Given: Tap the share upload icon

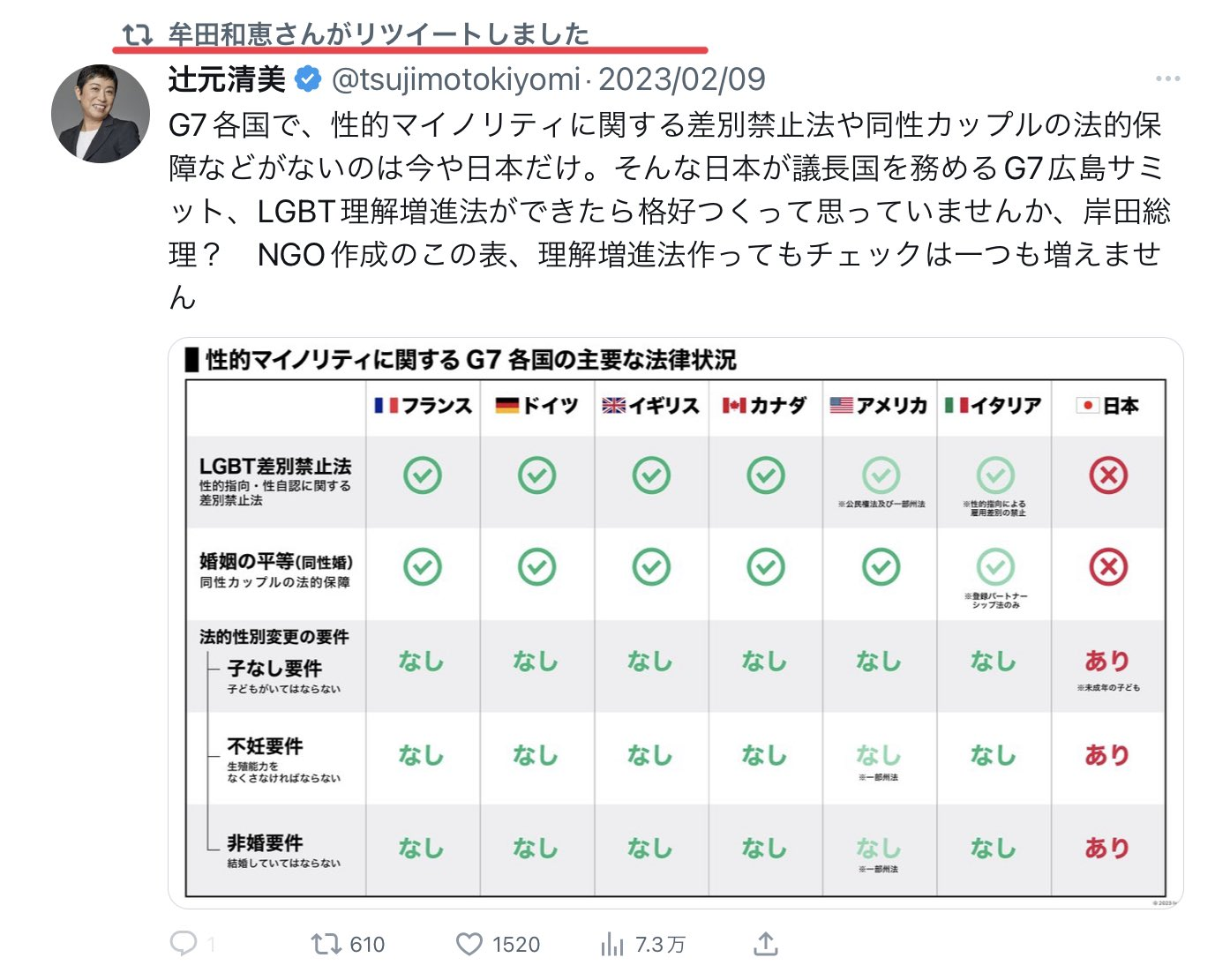Looking at the screenshot, I should pyautogui.click(x=766, y=944).
